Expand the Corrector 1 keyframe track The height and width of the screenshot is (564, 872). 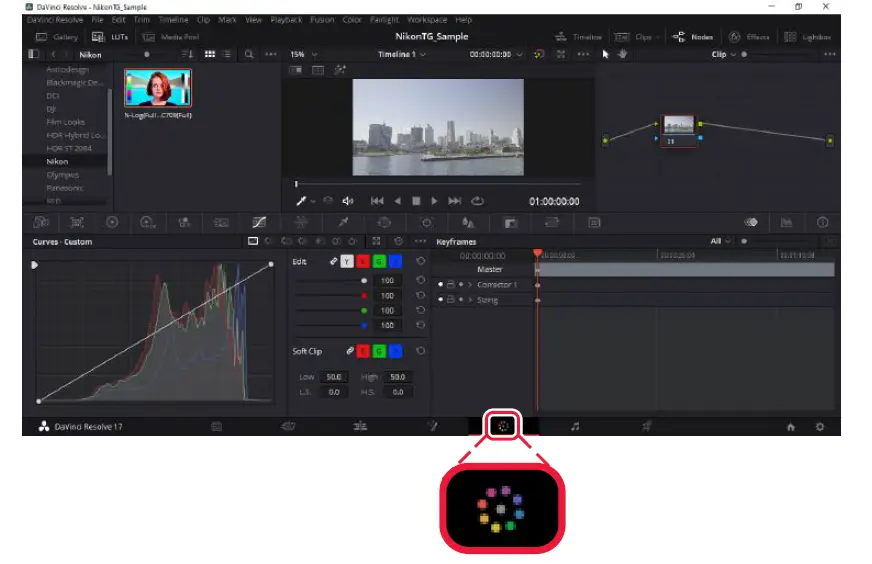point(470,285)
